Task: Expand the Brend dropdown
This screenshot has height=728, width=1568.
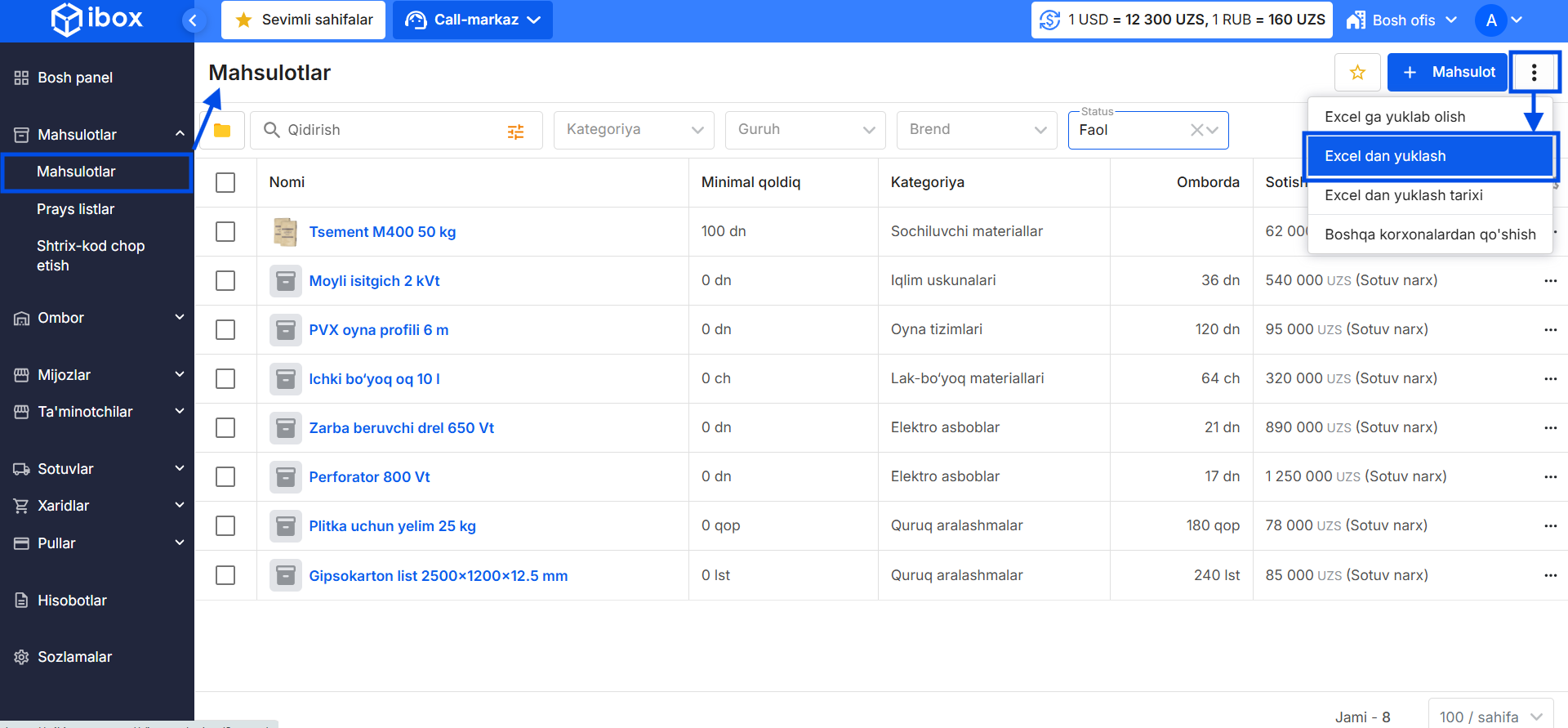Action: click(x=976, y=130)
